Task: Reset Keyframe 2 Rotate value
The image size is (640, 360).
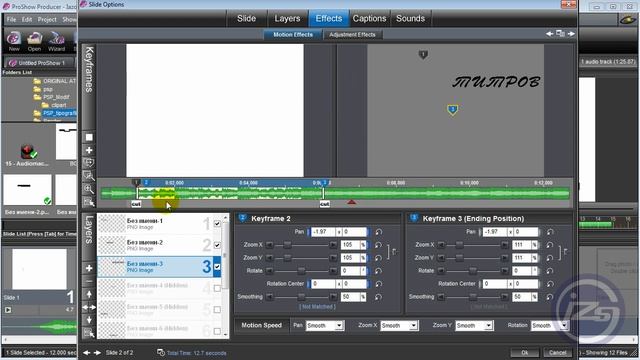Action: [x=378, y=271]
